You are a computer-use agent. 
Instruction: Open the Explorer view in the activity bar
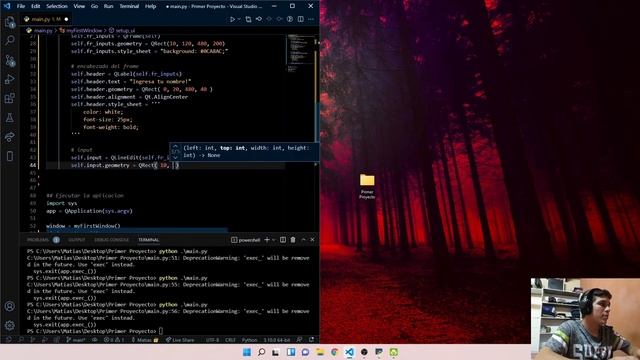[x=9, y=22]
